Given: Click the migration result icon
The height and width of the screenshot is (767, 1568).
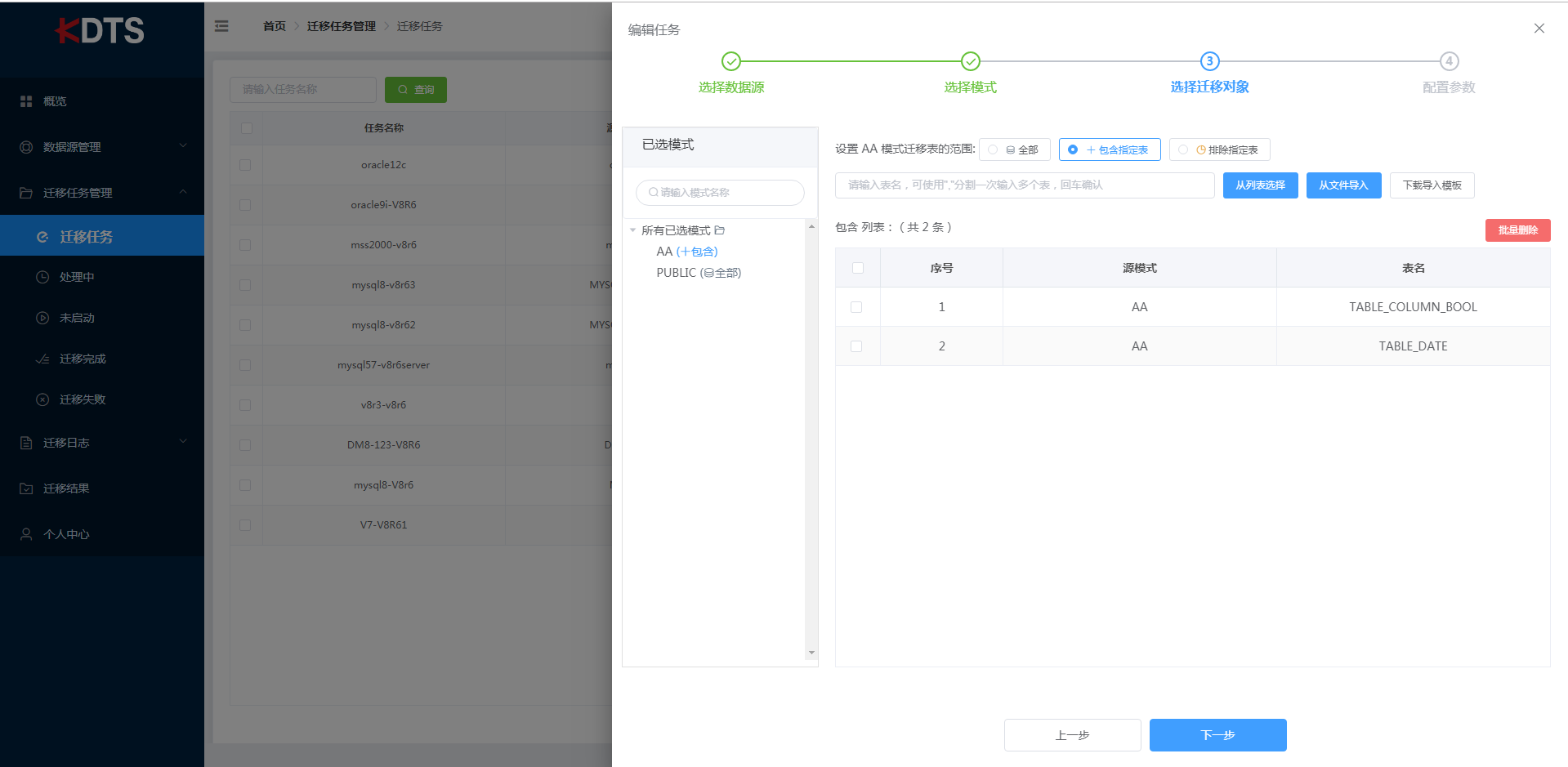Looking at the screenshot, I should click(x=26, y=488).
